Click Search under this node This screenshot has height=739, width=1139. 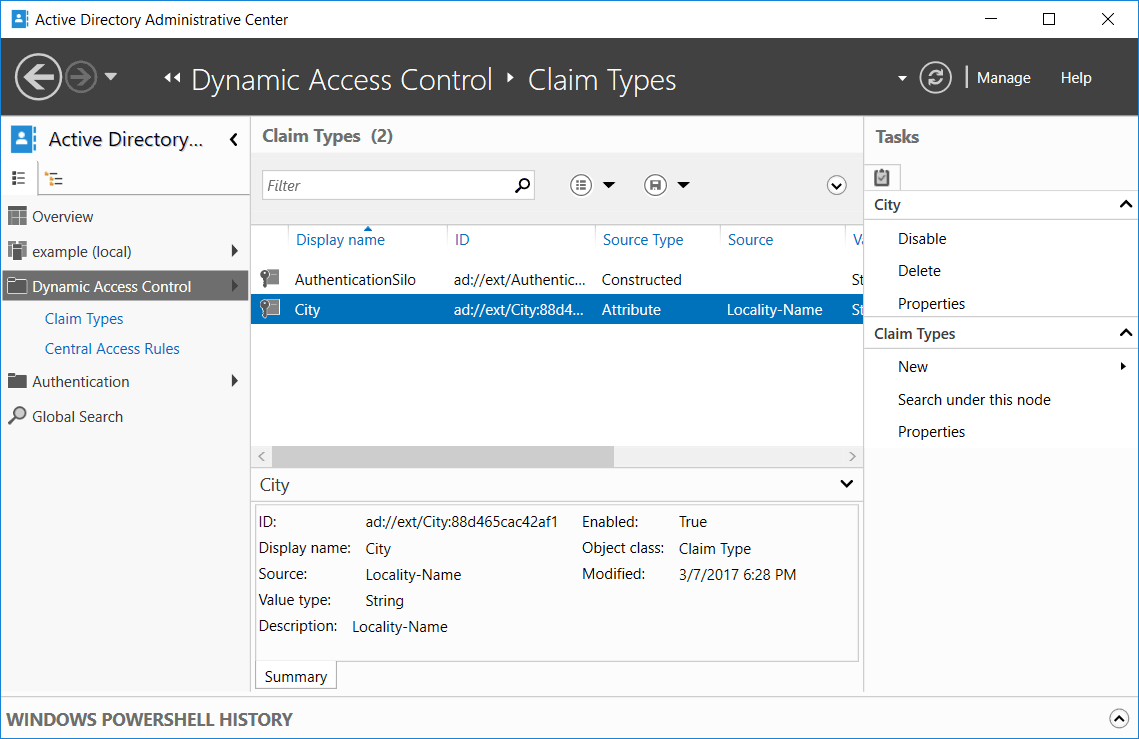point(974,400)
